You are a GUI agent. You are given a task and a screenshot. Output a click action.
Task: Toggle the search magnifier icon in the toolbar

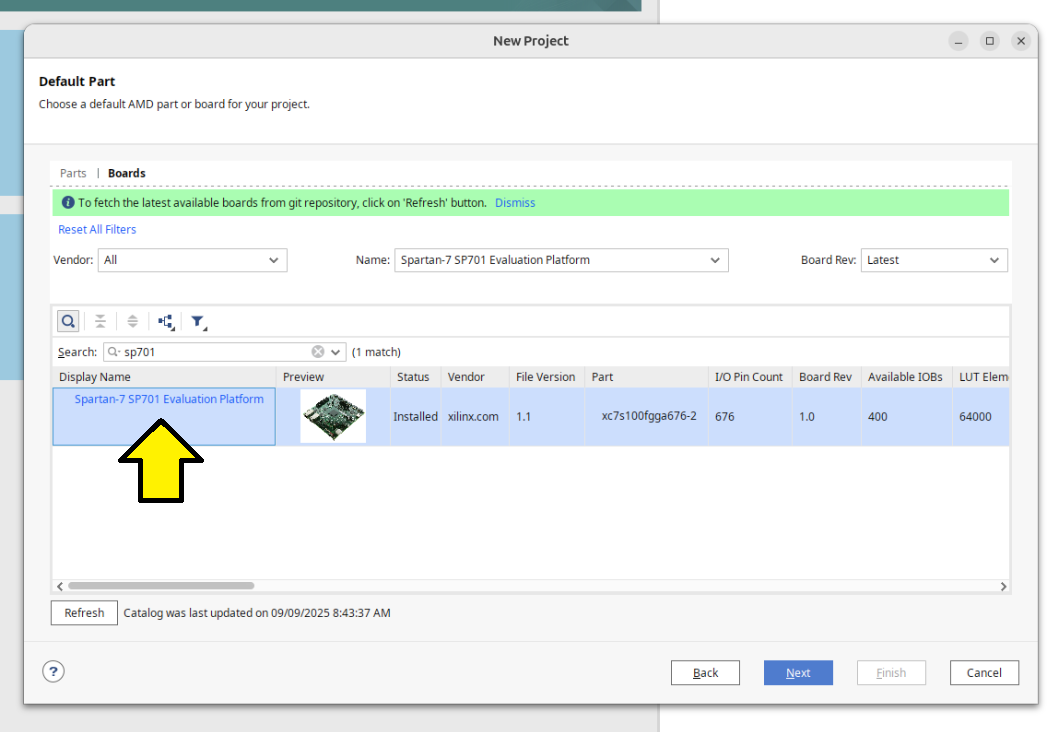68,321
